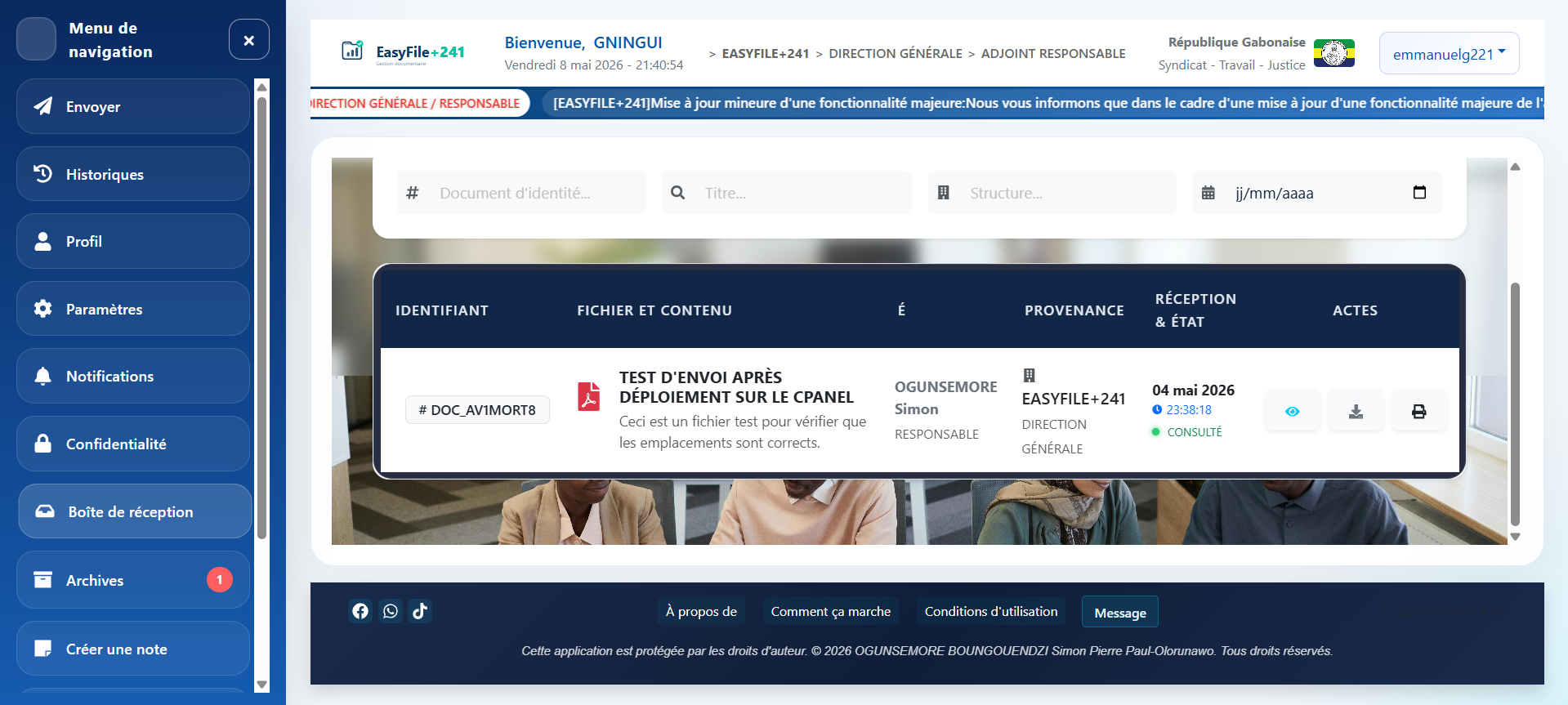The width and height of the screenshot is (1568, 705).
Task: Click the red PDF file icon
Action: 589,395
